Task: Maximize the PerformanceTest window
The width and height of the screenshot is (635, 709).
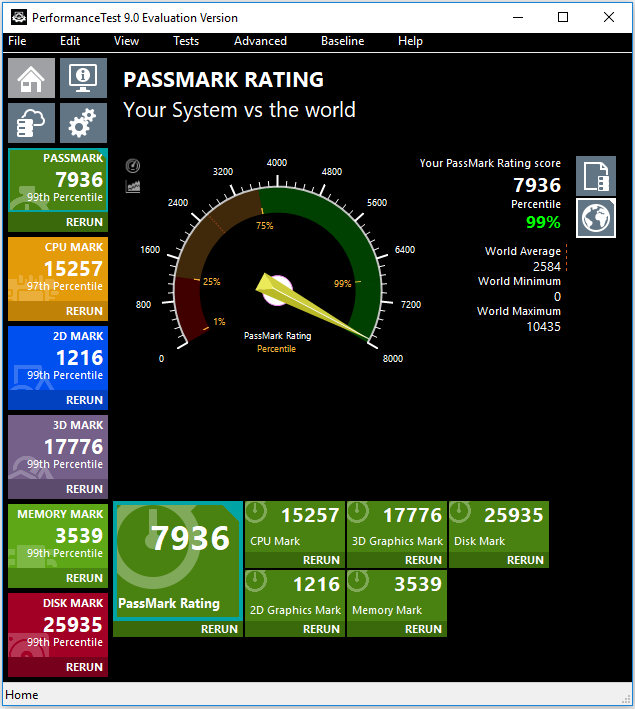Action: (x=563, y=17)
